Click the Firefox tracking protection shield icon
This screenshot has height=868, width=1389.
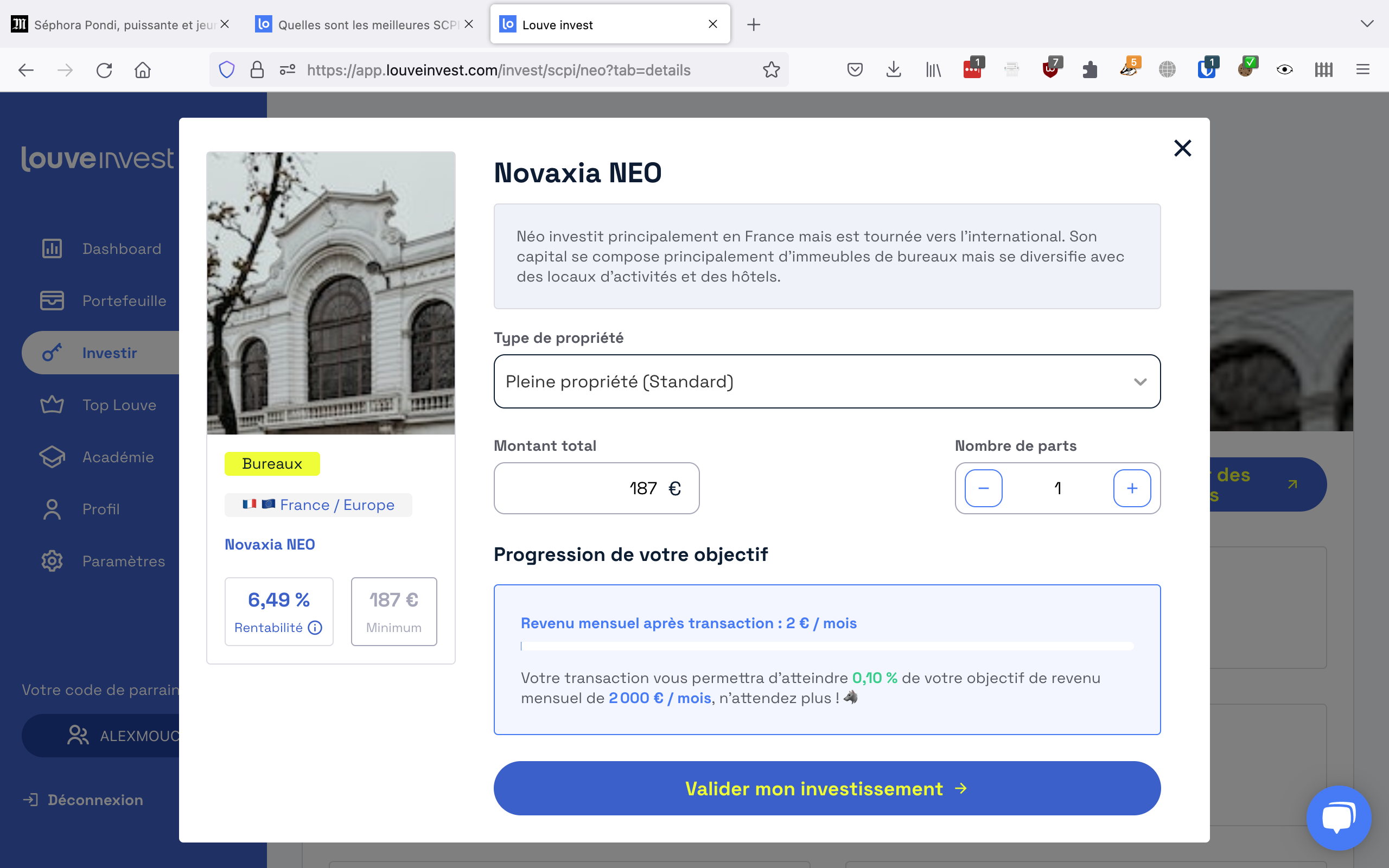point(227,70)
